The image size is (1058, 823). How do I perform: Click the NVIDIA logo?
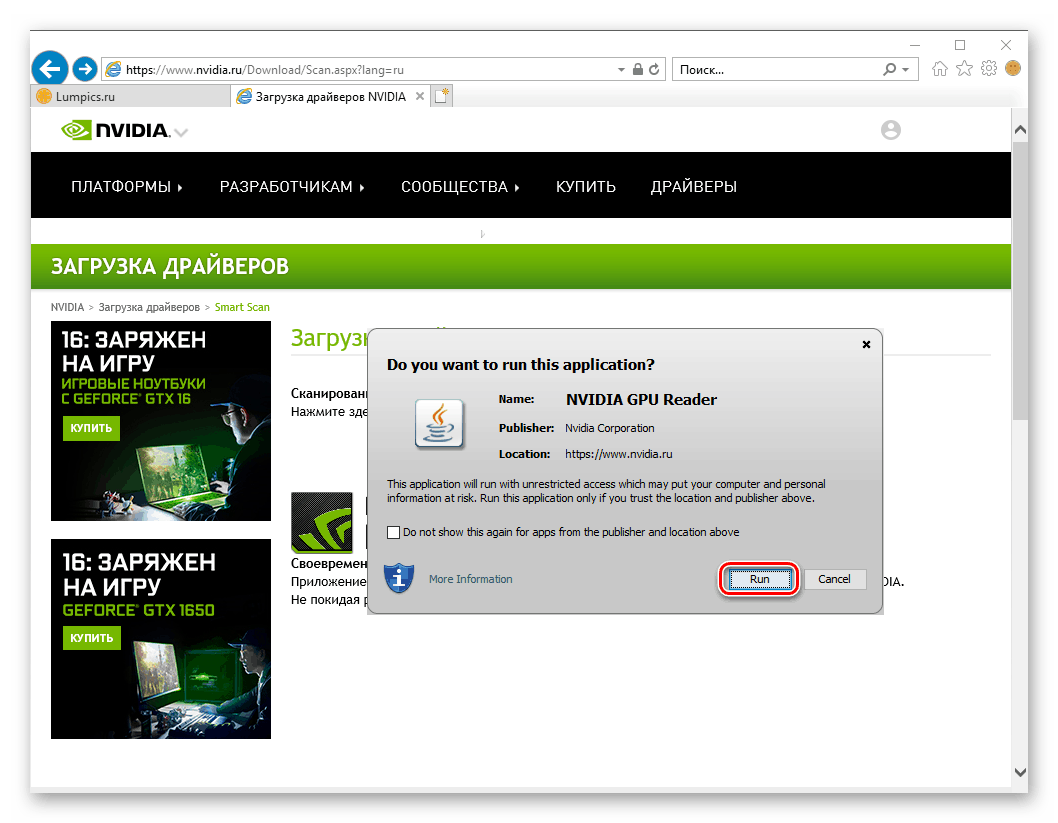point(115,130)
